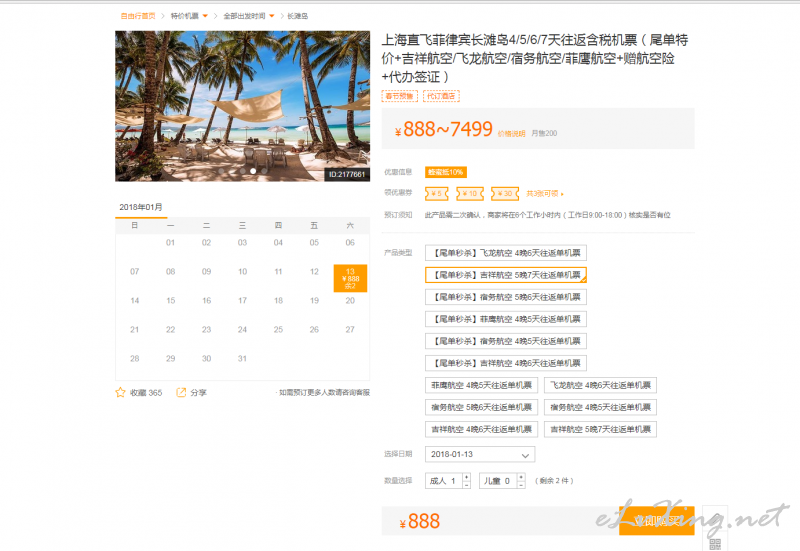Viewport: 800px width, 551px height.
Task: Open the QR code icon beside the buy button
Action: pyautogui.click(x=715, y=544)
